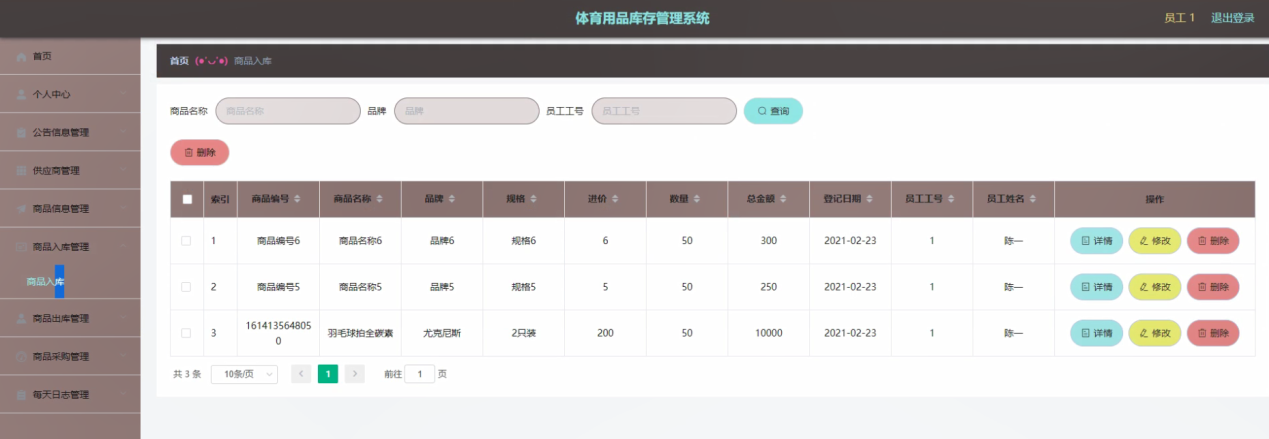The width and height of the screenshot is (1269, 439).
Task: Click the cell 2只装
Action: tap(524, 333)
